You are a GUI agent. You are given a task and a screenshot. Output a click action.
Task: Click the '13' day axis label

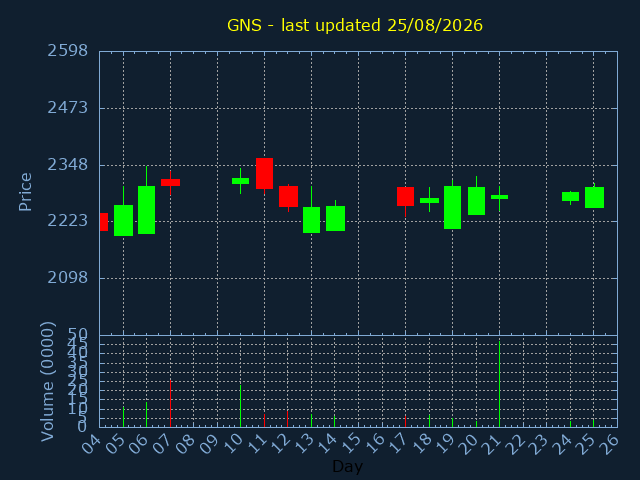click(303, 444)
